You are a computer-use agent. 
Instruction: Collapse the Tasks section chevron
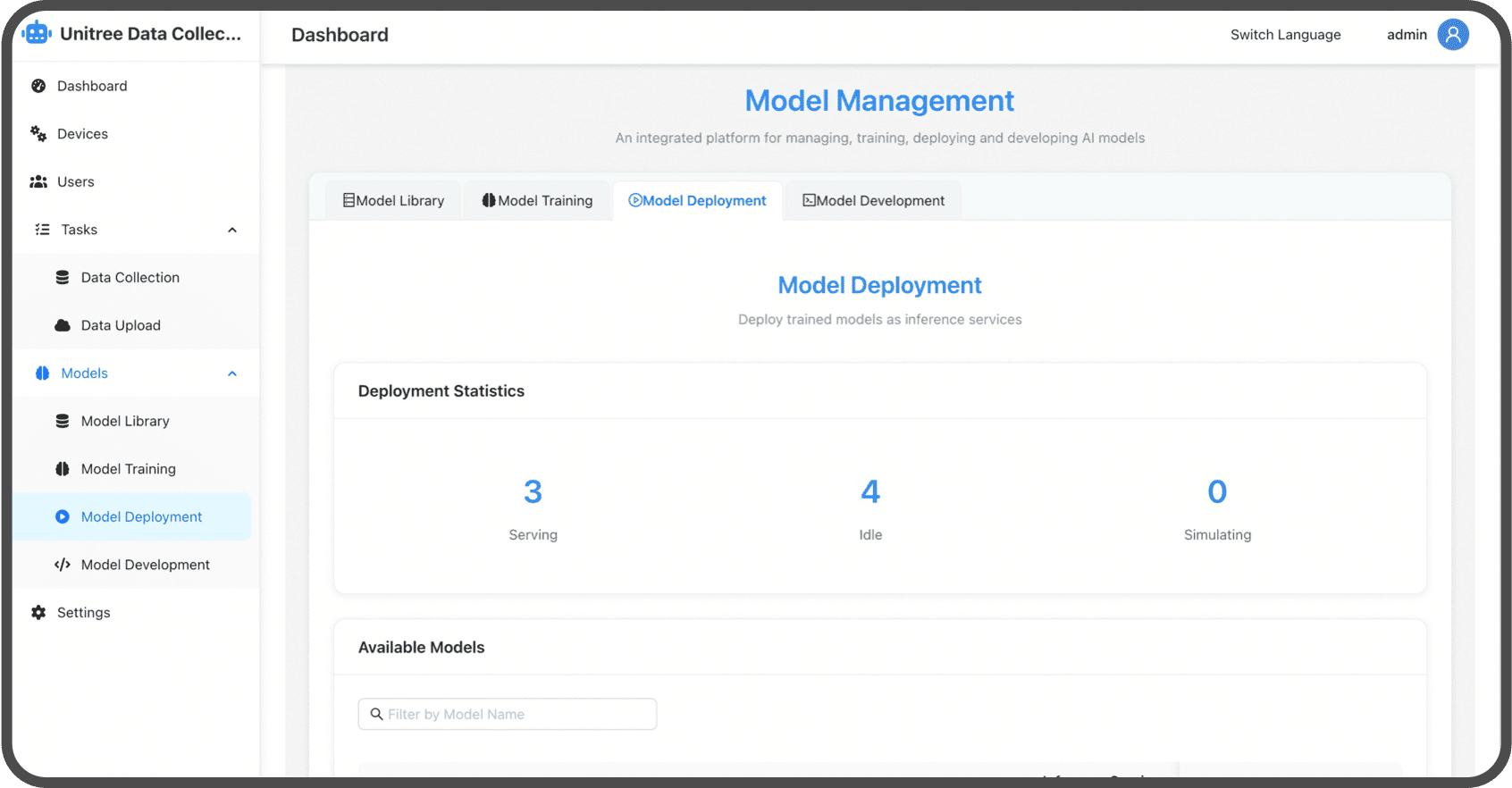pos(232,230)
